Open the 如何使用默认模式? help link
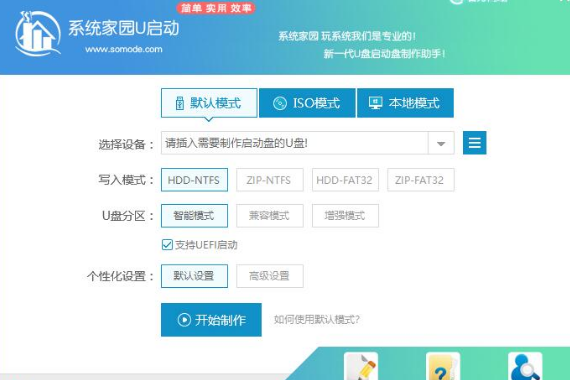The image size is (570, 380). coord(317,320)
